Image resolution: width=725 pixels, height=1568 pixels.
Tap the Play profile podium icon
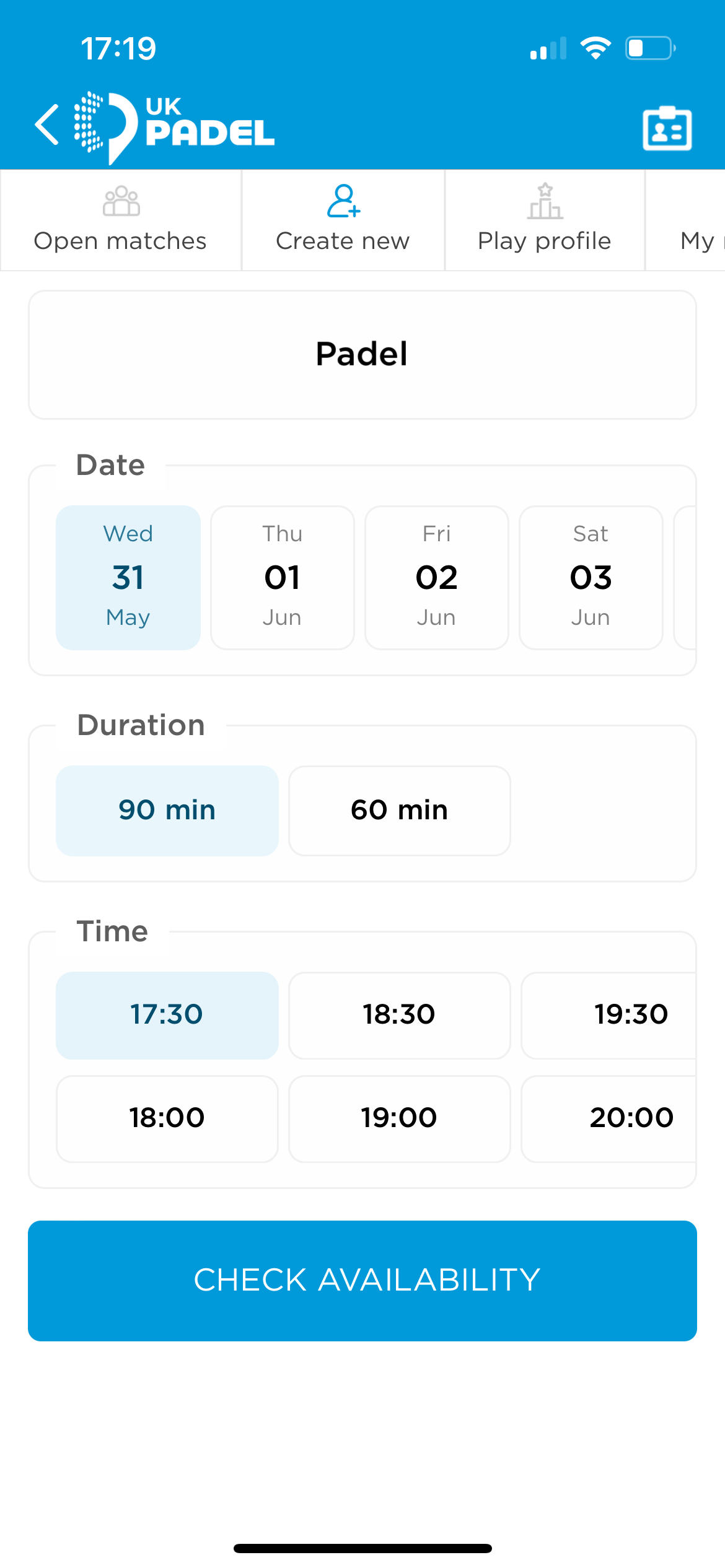[545, 201]
